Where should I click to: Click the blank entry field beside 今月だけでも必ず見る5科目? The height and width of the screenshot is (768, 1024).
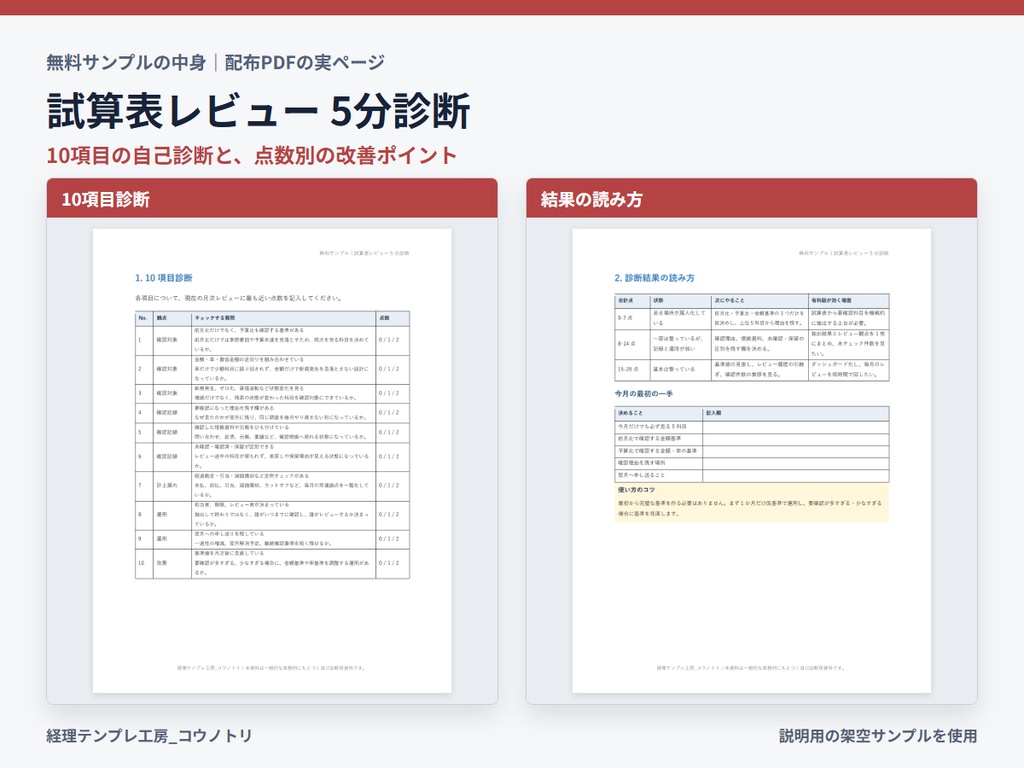[795, 426]
